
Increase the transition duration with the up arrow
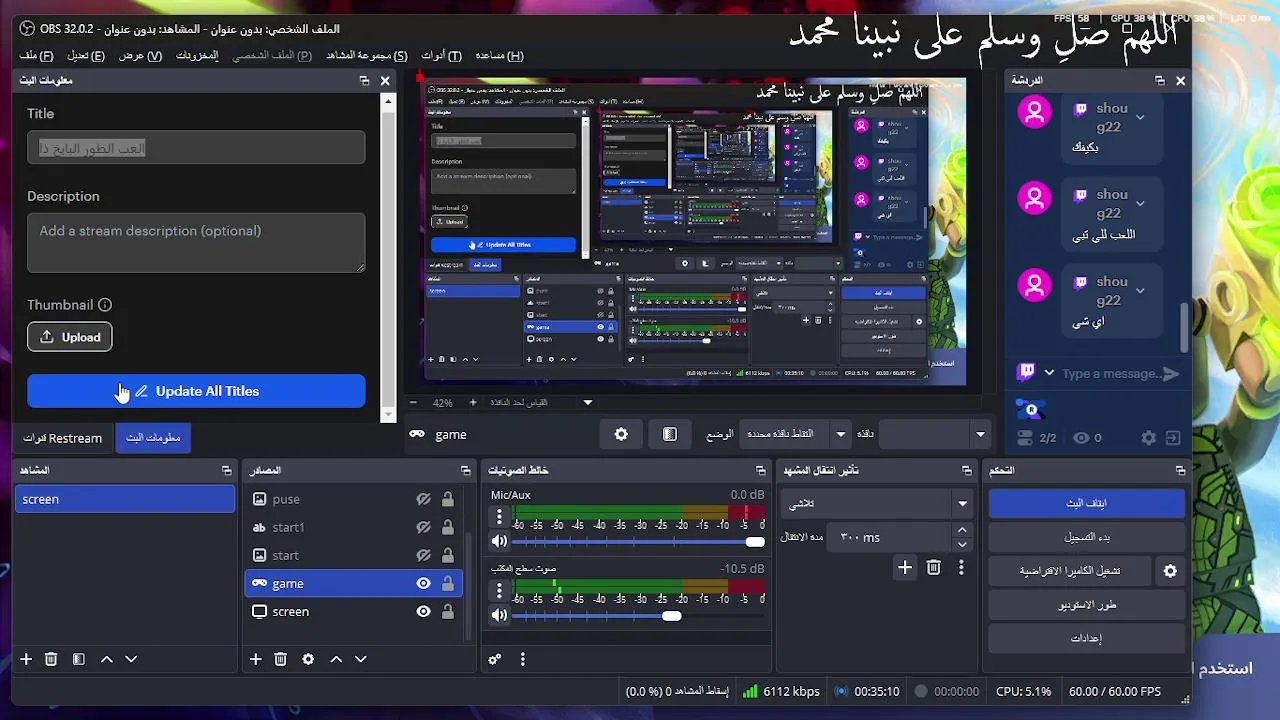[962, 530]
